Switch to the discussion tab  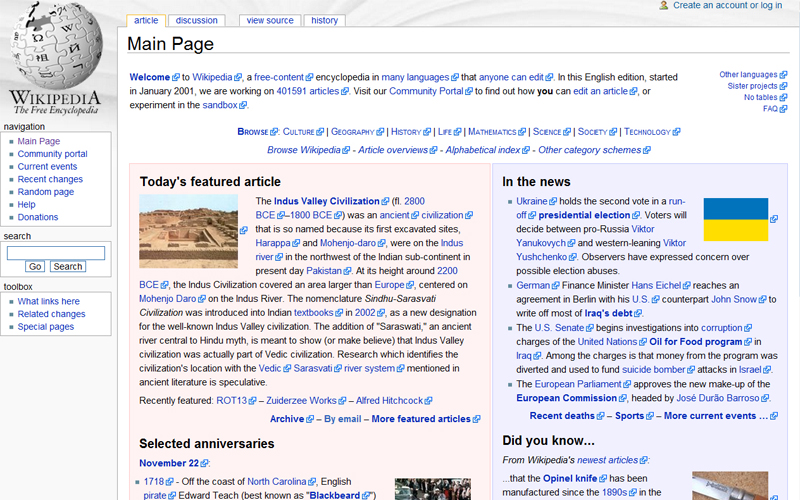(x=196, y=20)
